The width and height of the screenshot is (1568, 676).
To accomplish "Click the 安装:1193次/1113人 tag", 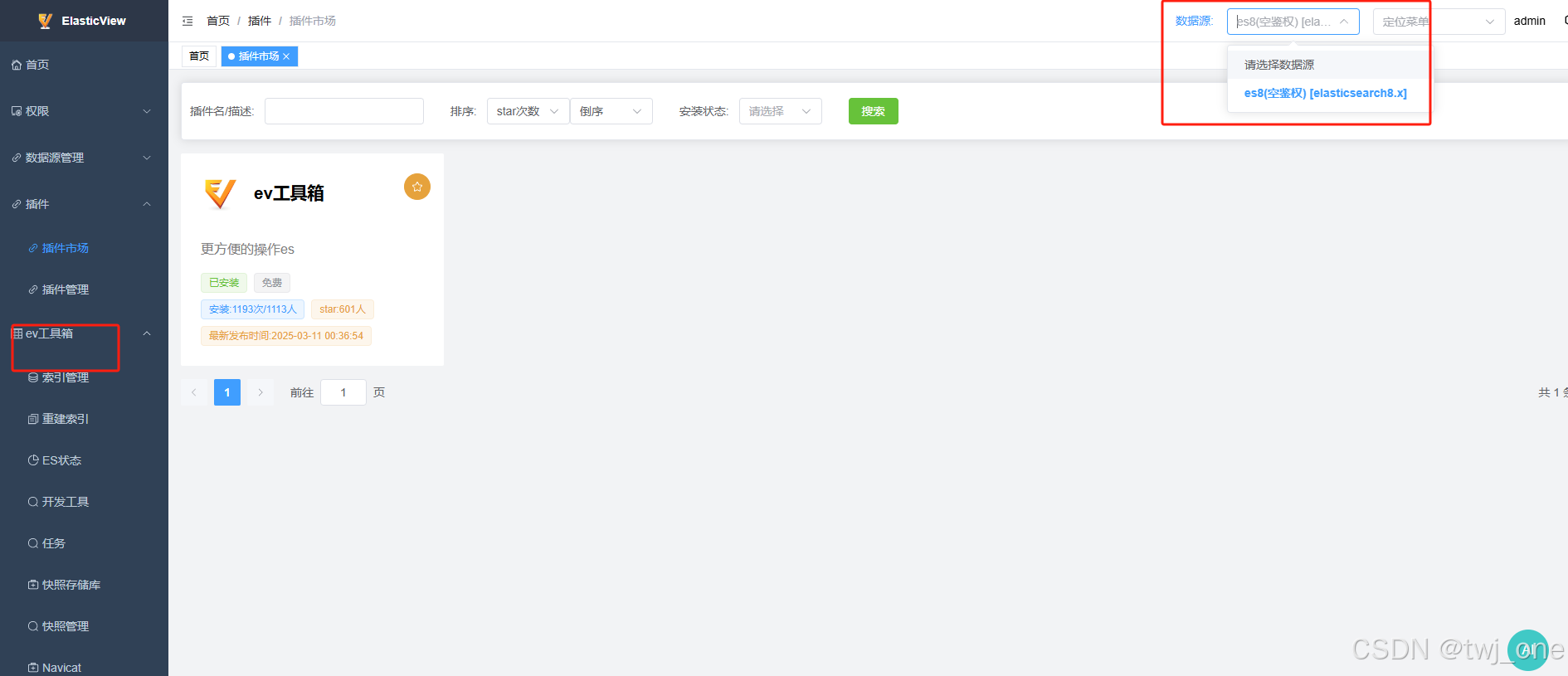I will click(252, 309).
